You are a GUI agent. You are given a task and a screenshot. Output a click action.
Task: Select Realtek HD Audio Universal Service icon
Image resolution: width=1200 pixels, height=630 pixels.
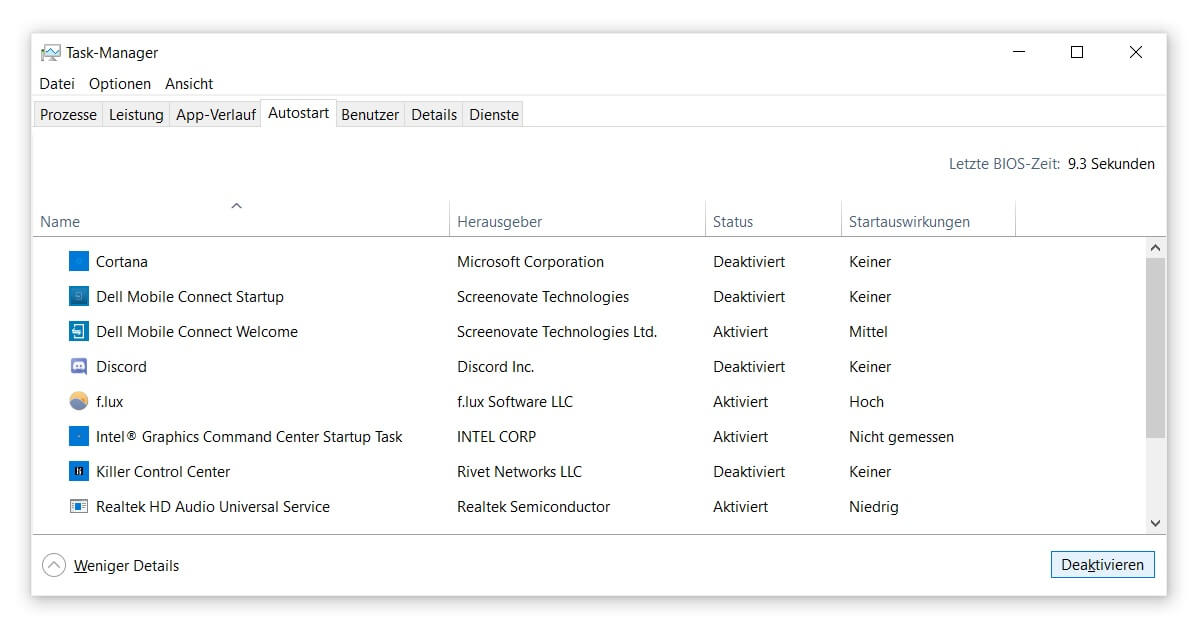79,507
